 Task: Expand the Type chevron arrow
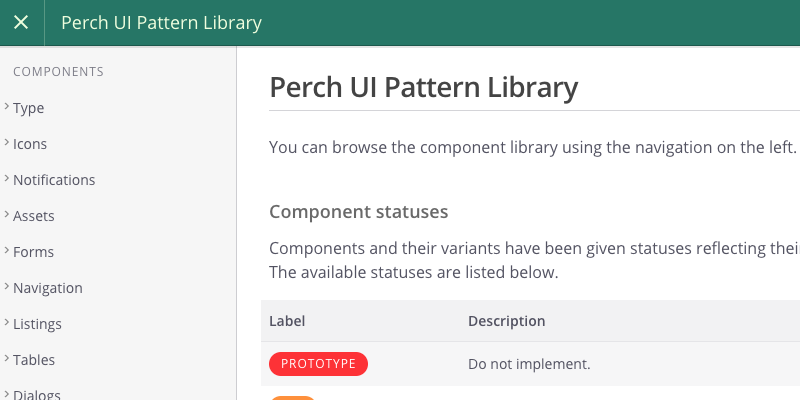click(x=7, y=106)
